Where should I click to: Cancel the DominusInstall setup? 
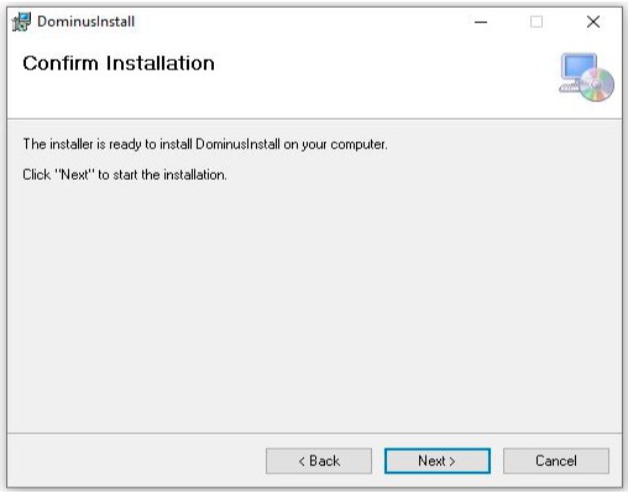pyautogui.click(x=556, y=461)
